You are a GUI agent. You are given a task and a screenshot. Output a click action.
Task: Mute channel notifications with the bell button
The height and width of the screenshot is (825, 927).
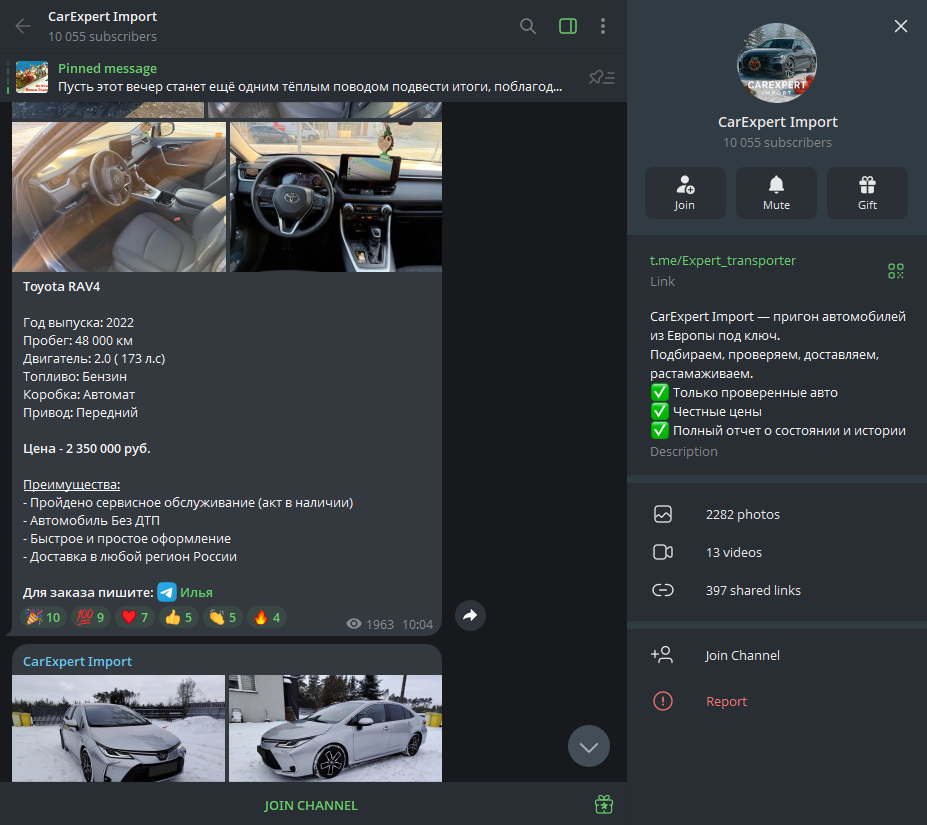776,193
